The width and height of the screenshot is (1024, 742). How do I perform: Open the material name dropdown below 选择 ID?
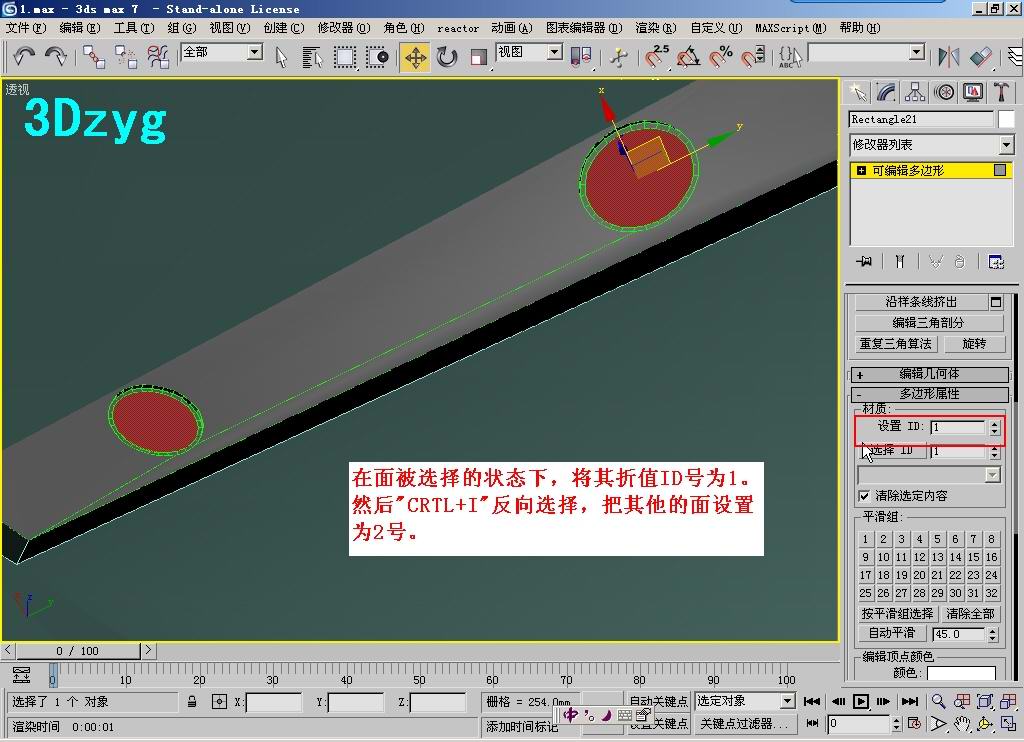[992, 475]
